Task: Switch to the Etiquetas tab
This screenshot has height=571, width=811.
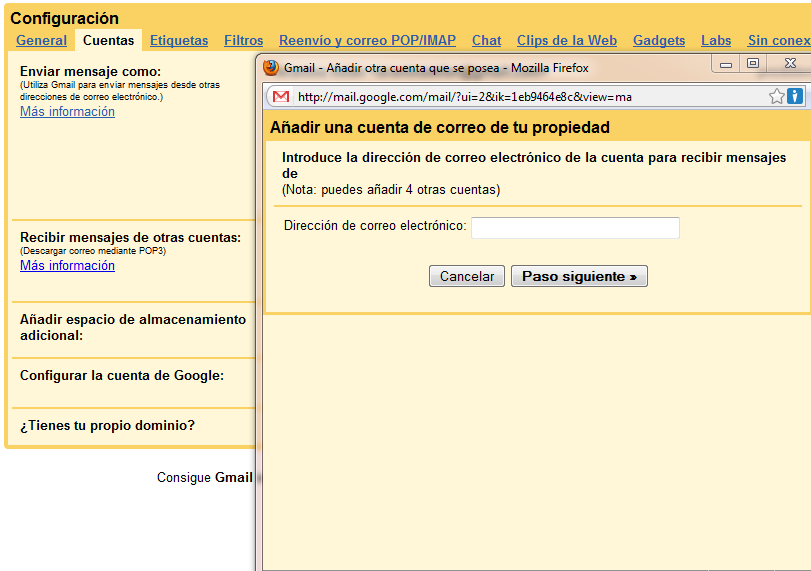Action: [179, 41]
